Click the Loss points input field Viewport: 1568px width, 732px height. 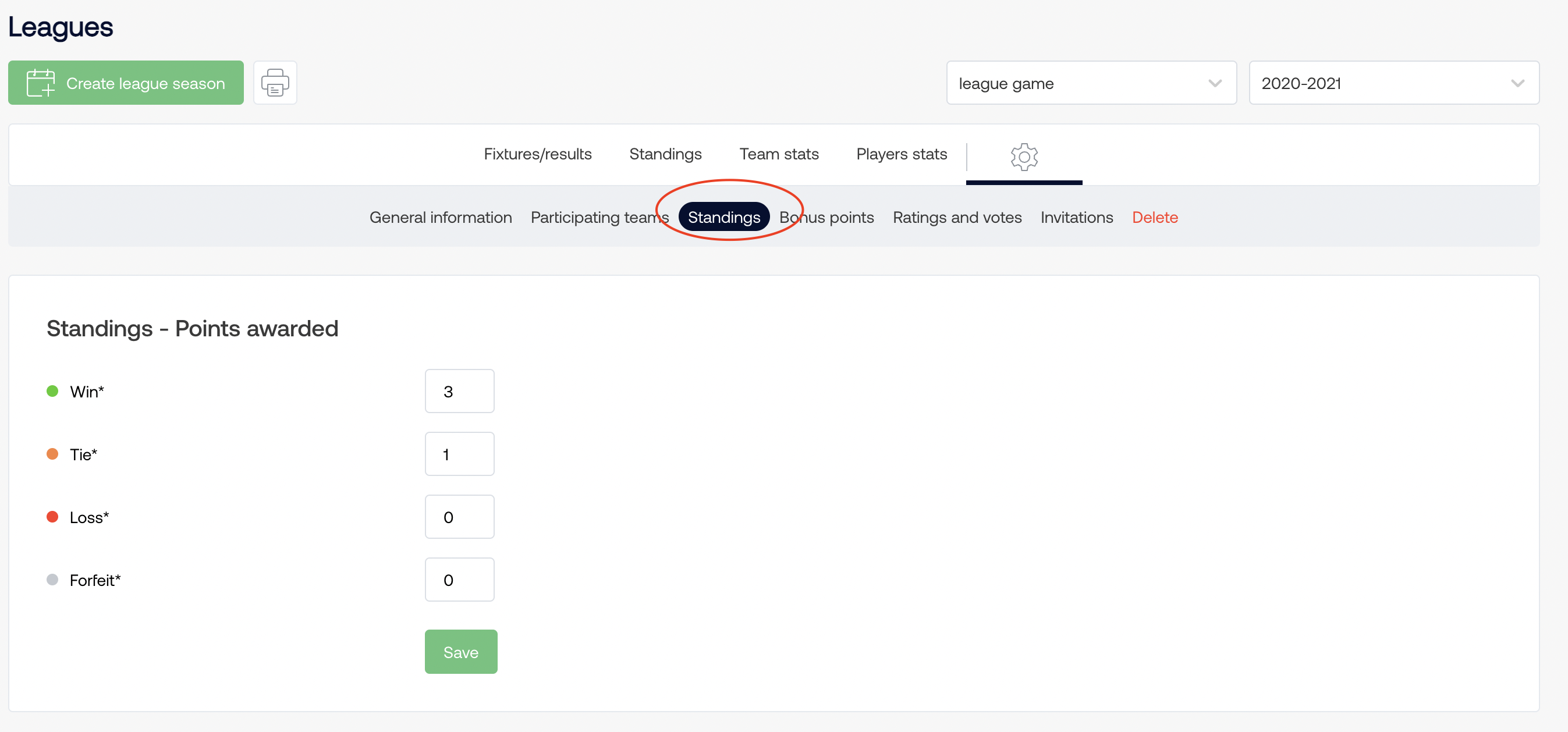tap(460, 517)
